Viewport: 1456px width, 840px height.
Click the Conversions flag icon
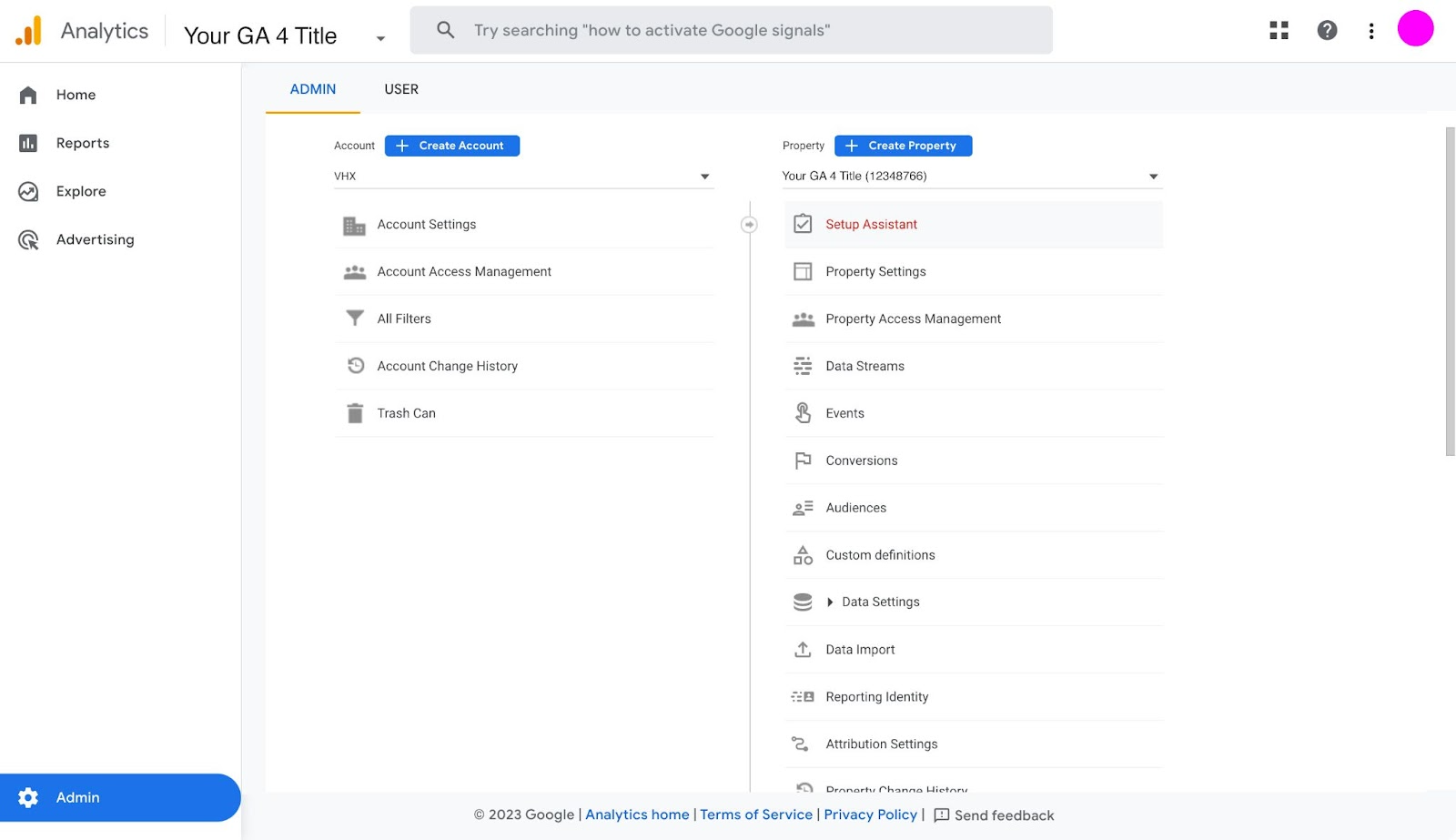(x=803, y=460)
